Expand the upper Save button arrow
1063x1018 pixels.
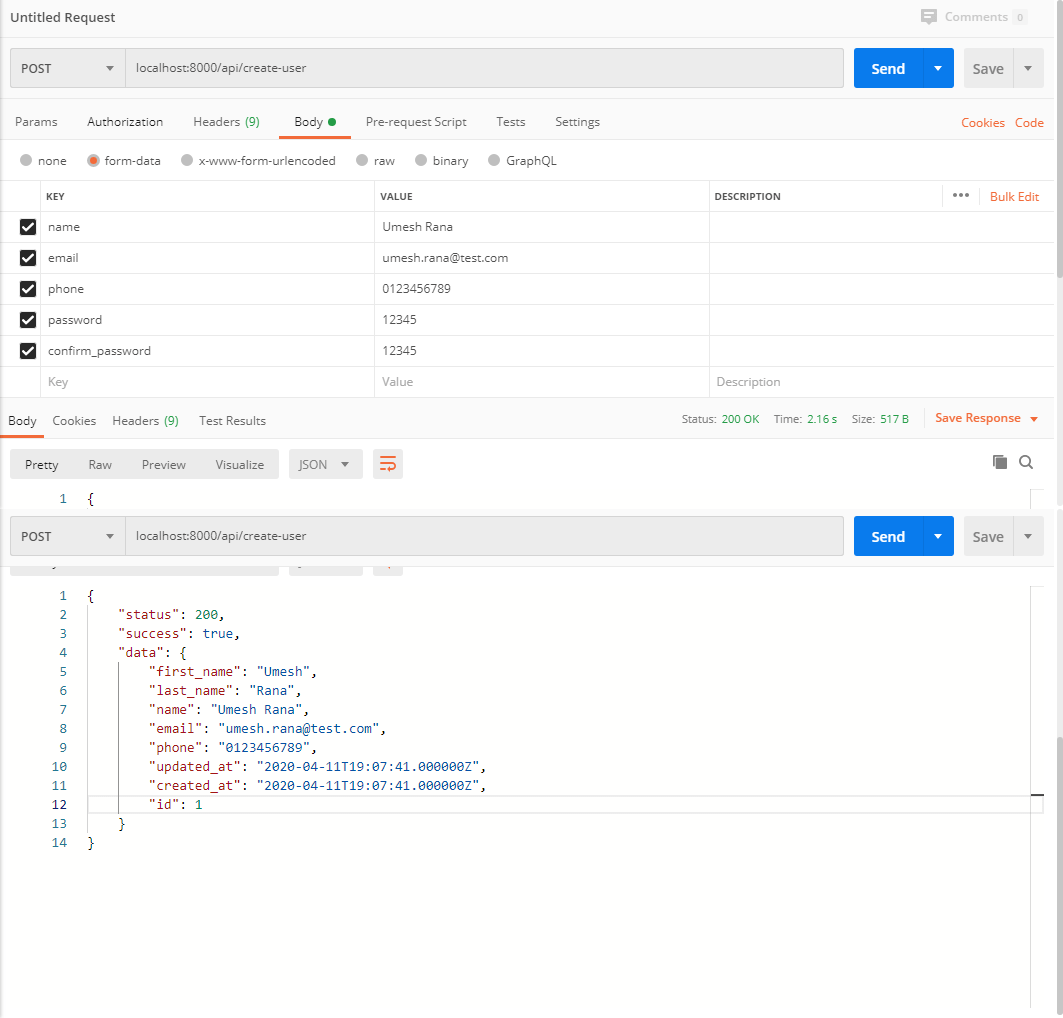click(x=1028, y=68)
